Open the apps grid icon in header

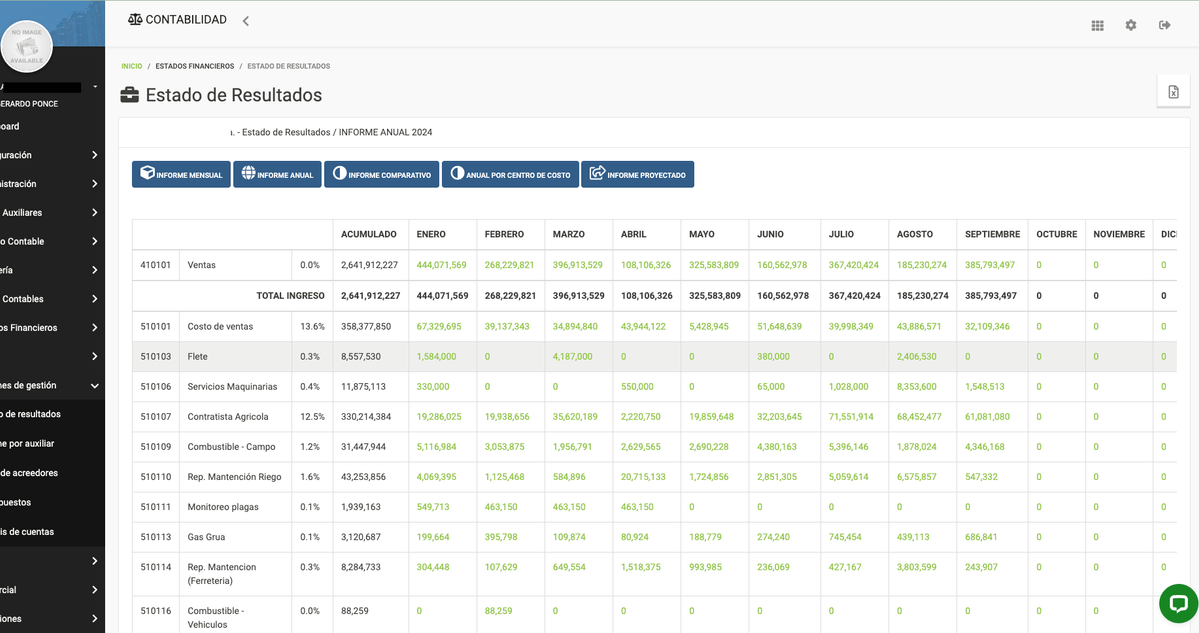click(1097, 26)
